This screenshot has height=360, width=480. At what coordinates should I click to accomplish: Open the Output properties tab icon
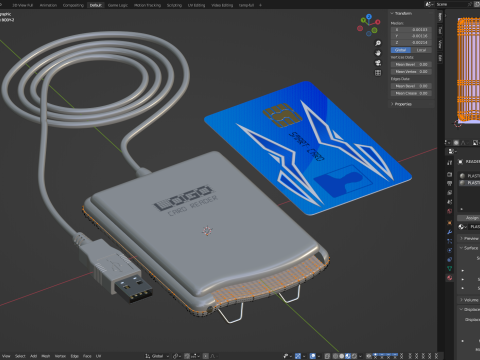(x=449, y=183)
